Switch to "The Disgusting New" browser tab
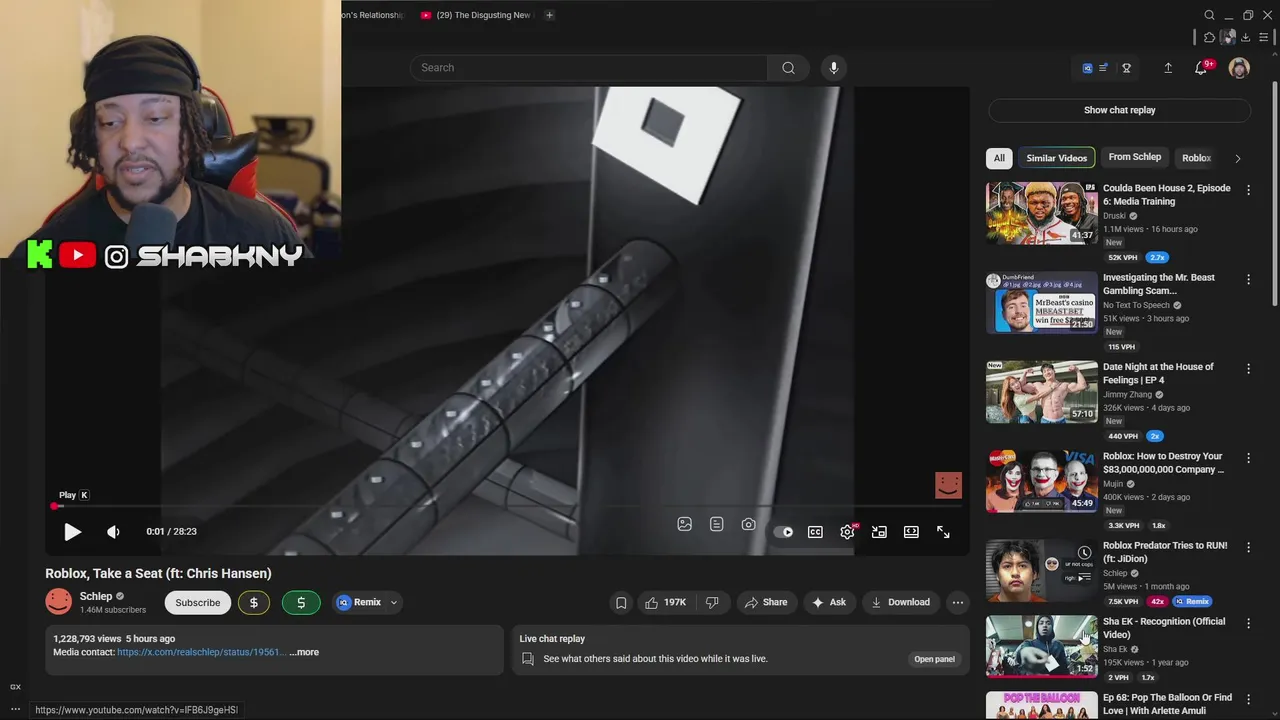The height and width of the screenshot is (720, 1280). coord(477,15)
